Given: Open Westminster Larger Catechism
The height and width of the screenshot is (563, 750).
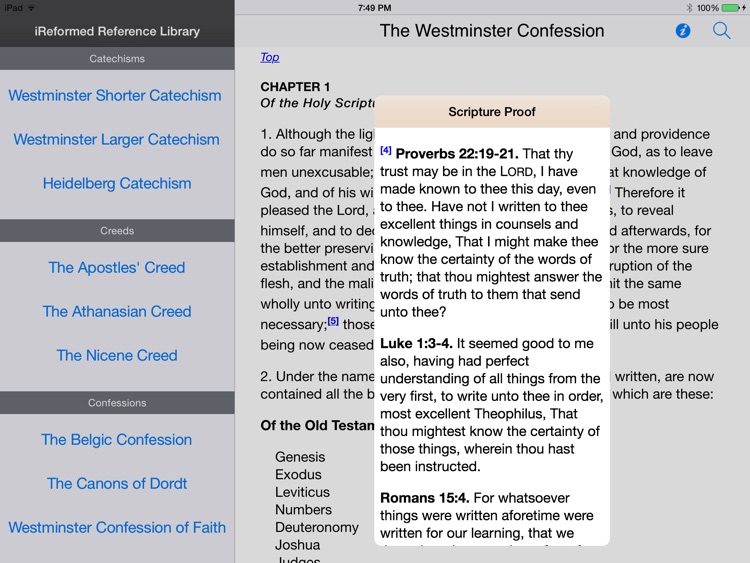Looking at the screenshot, I should 116,140.
